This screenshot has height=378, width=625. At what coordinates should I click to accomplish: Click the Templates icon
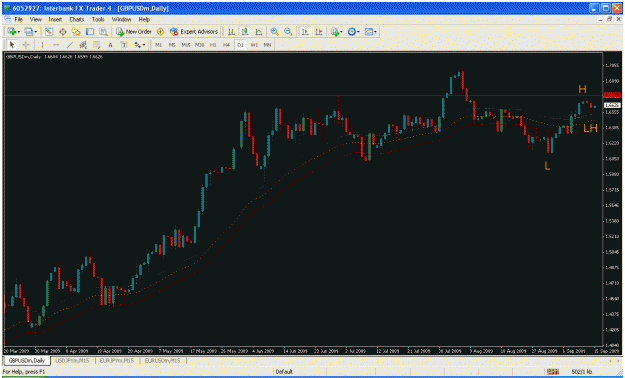click(369, 32)
